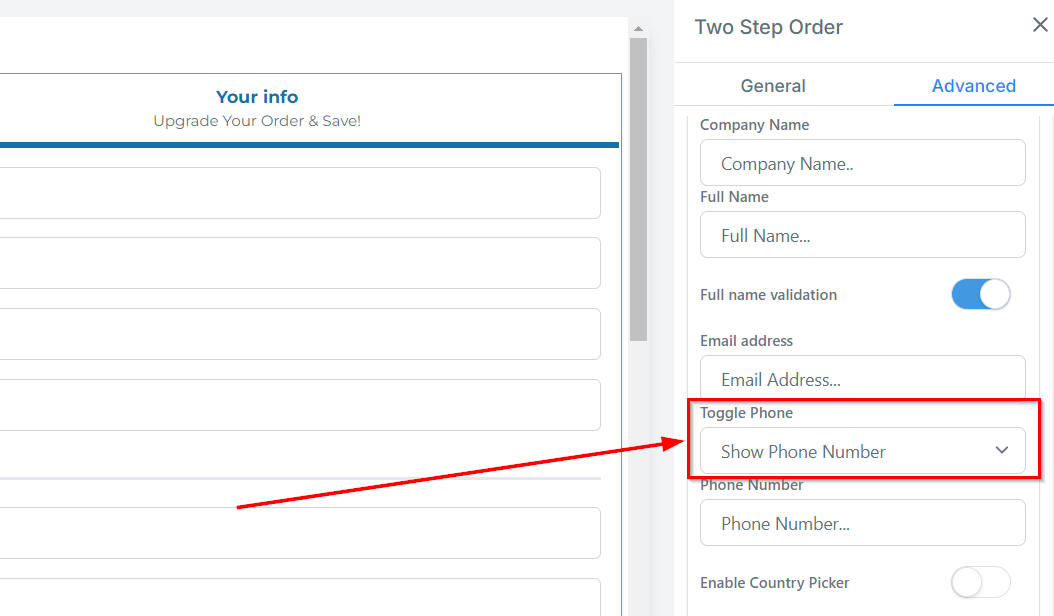Click the fourth field under Your info
The height and width of the screenshot is (616, 1054).
tap(300, 405)
